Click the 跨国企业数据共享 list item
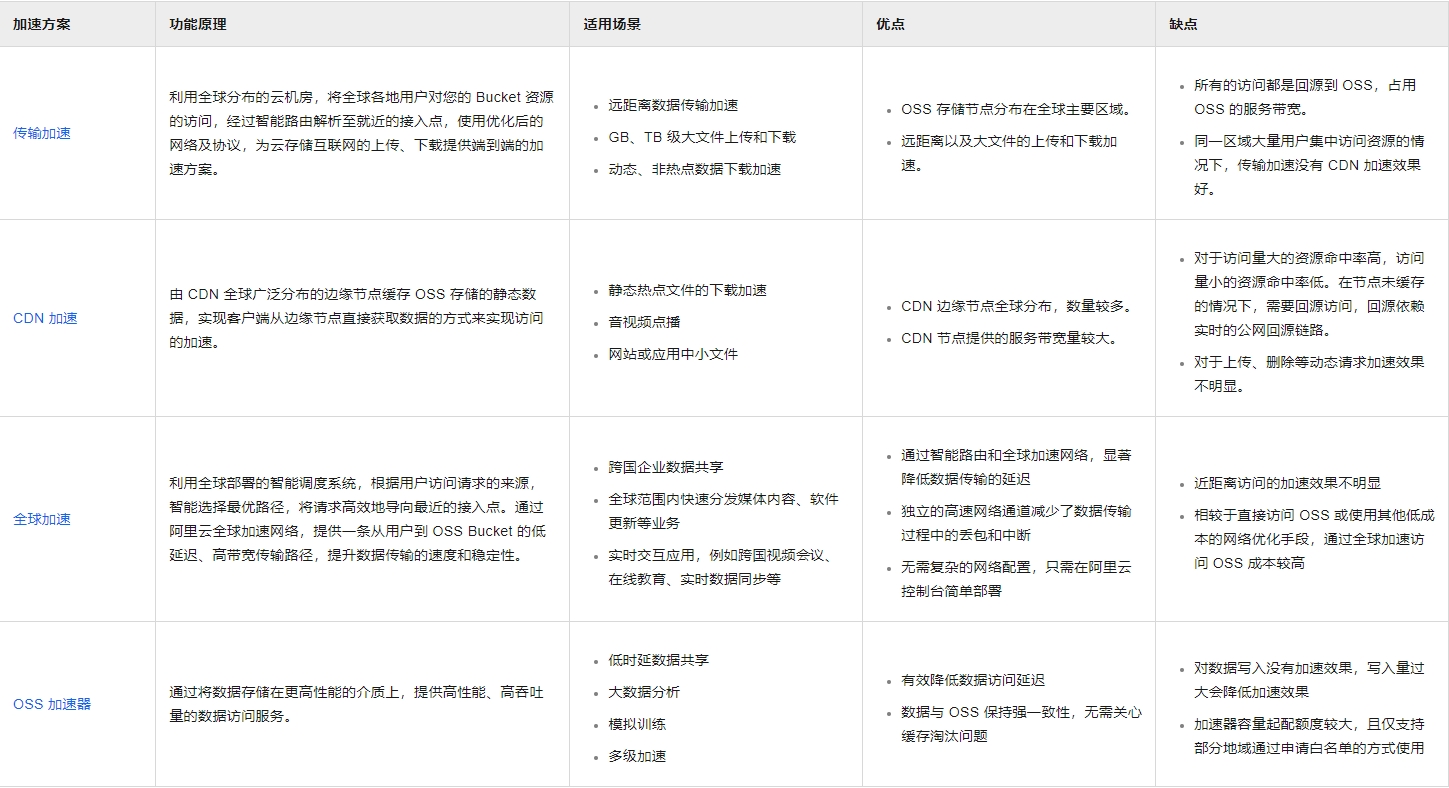 pos(665,467)
